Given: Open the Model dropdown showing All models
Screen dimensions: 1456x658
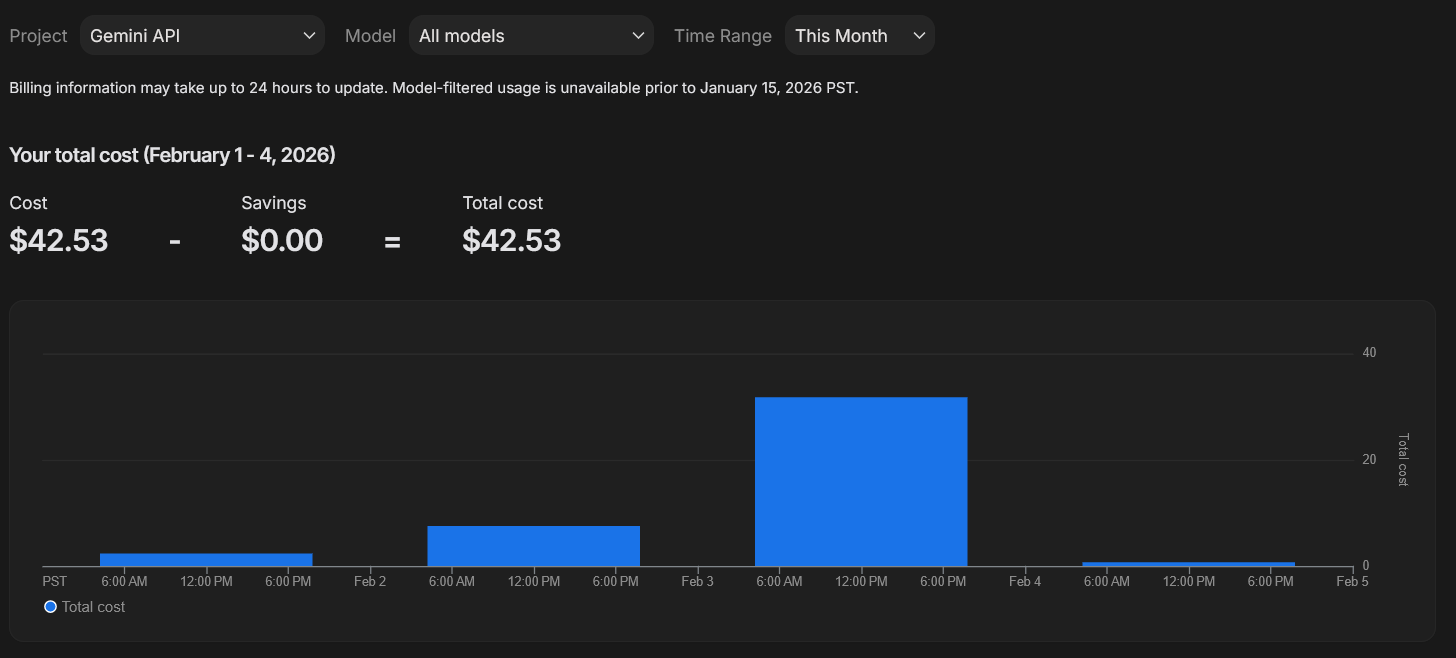Looking at the screenshot, I should 531,35.
